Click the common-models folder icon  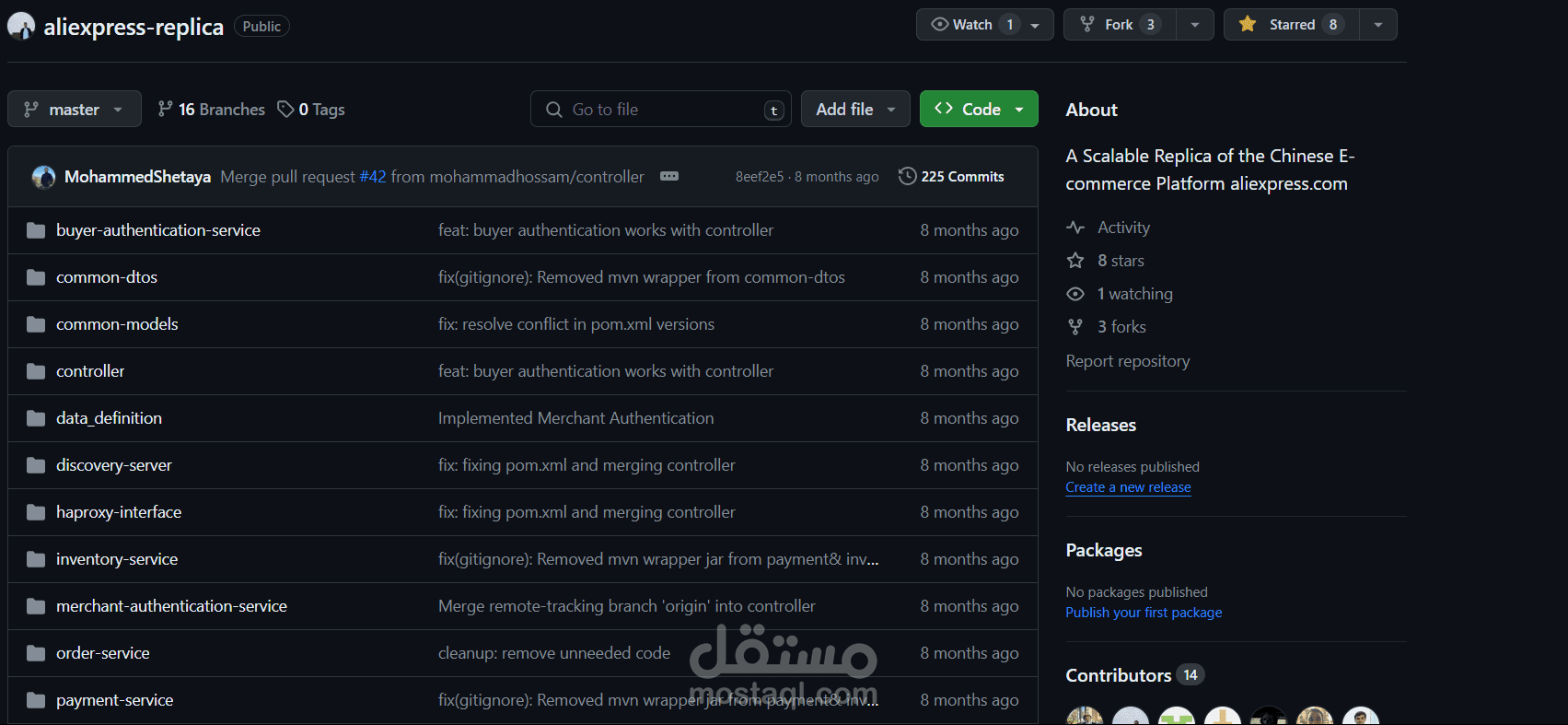point(36,324)
